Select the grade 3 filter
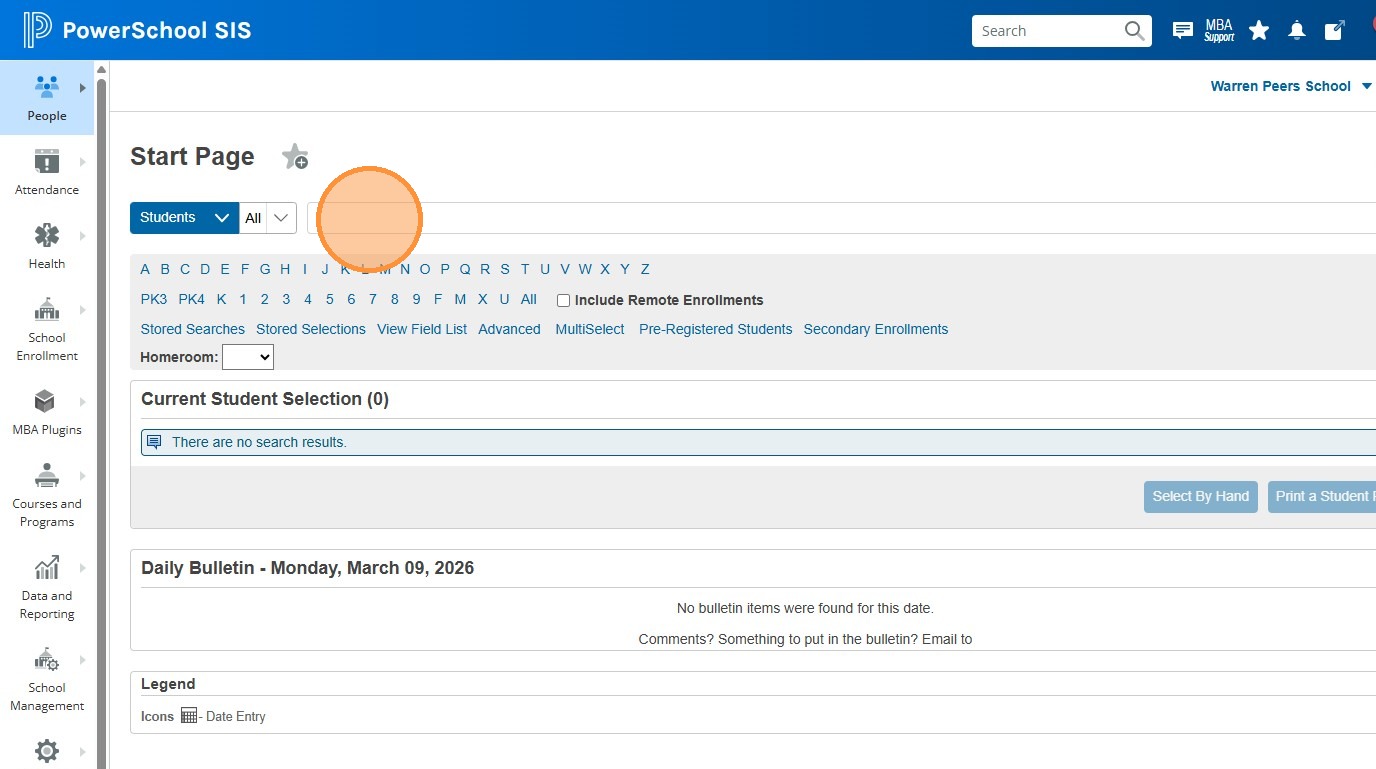This screenshot has width=1376, height=769. point(286,299)
